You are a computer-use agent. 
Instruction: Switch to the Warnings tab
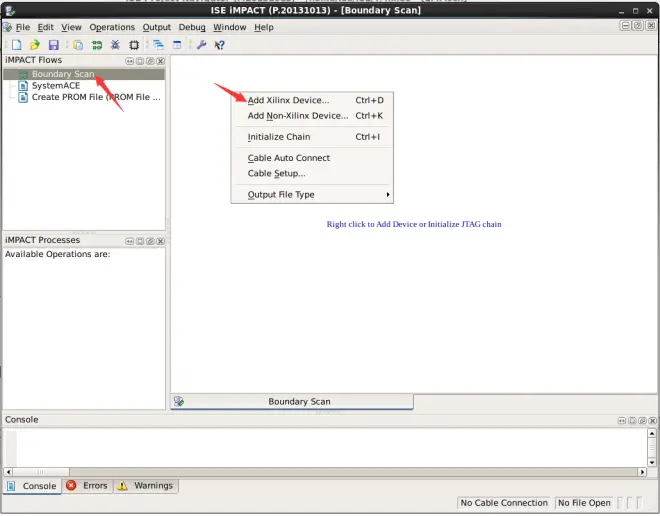pos(145,486)
